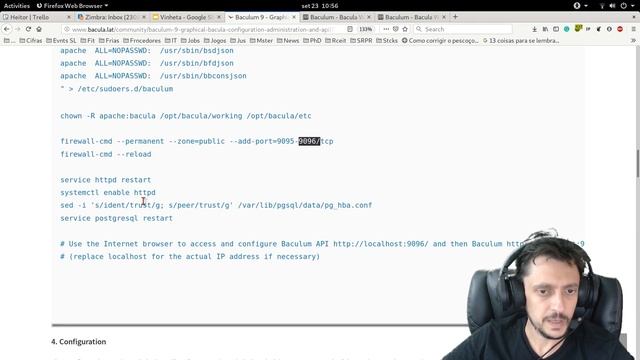List all tabs with the dropdown arrow
640x360 pixels.
[x=634, y=17]
